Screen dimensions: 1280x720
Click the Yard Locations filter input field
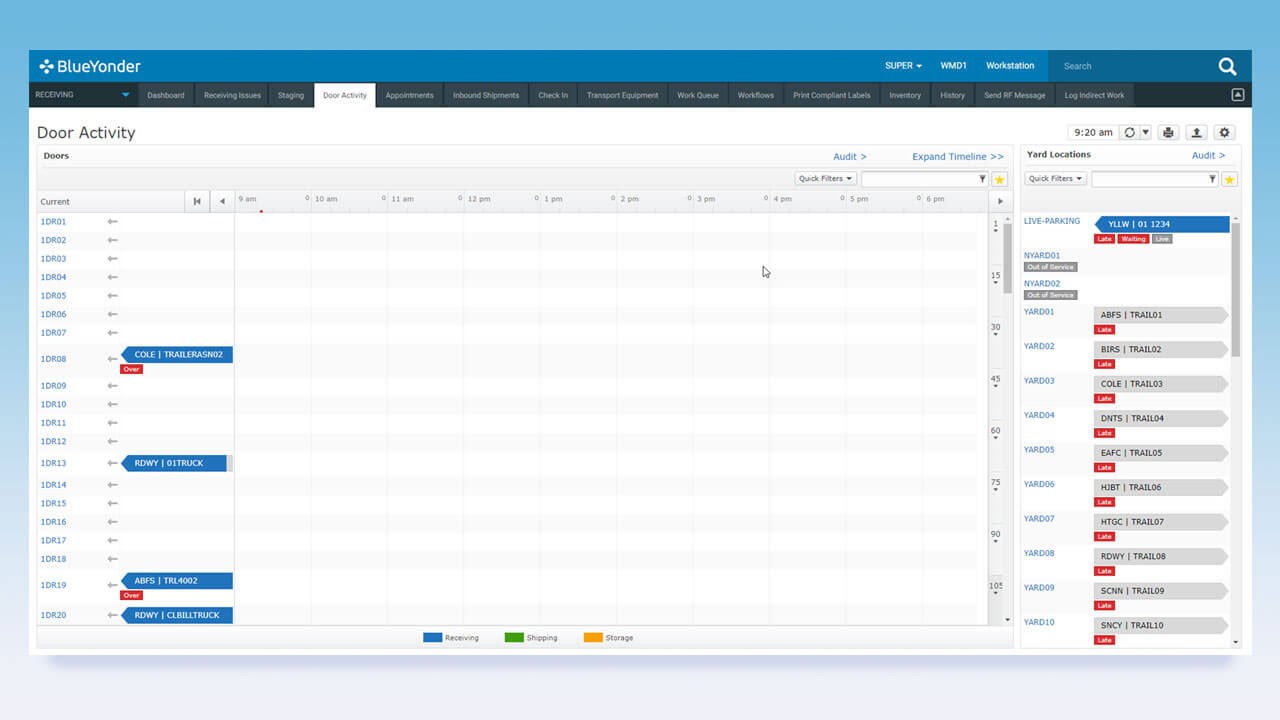click(x=1149, y=179)
